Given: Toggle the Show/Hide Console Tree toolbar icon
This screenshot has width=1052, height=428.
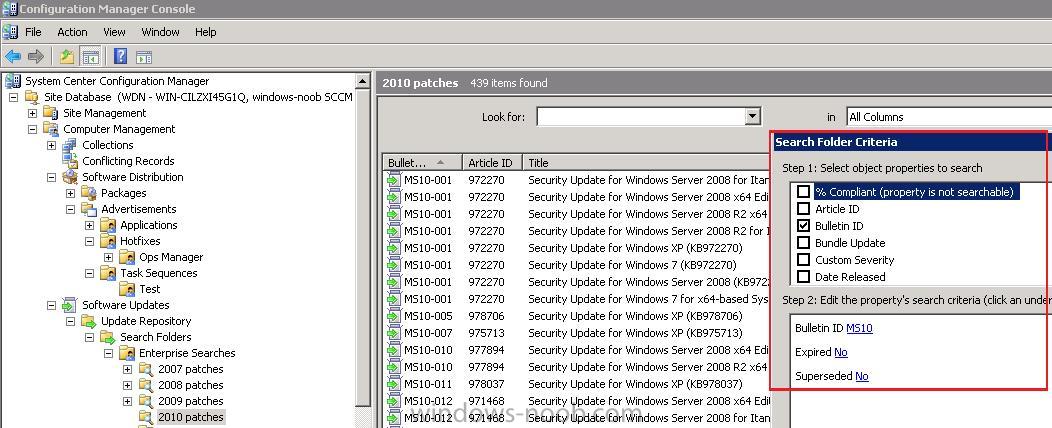Looking at the screenshot, I should [90, 56].
